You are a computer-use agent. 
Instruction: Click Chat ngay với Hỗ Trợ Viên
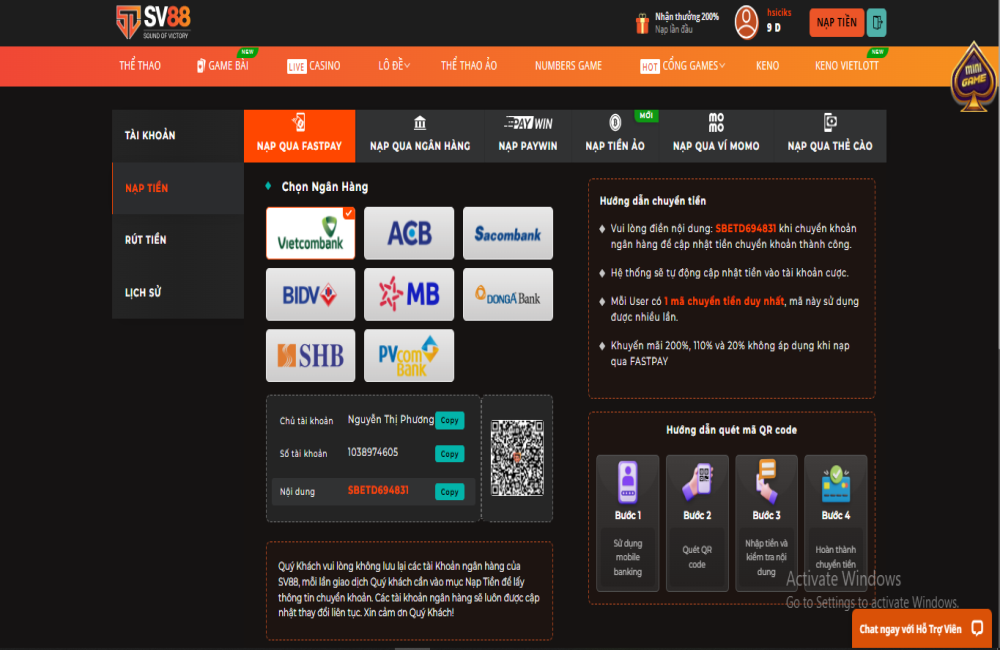click(922, 629)
